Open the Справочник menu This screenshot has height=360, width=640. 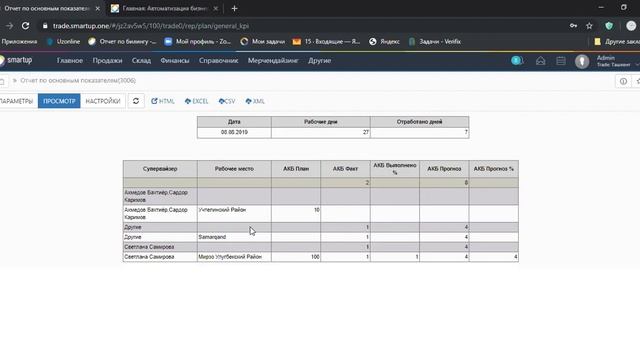[218, 60]
